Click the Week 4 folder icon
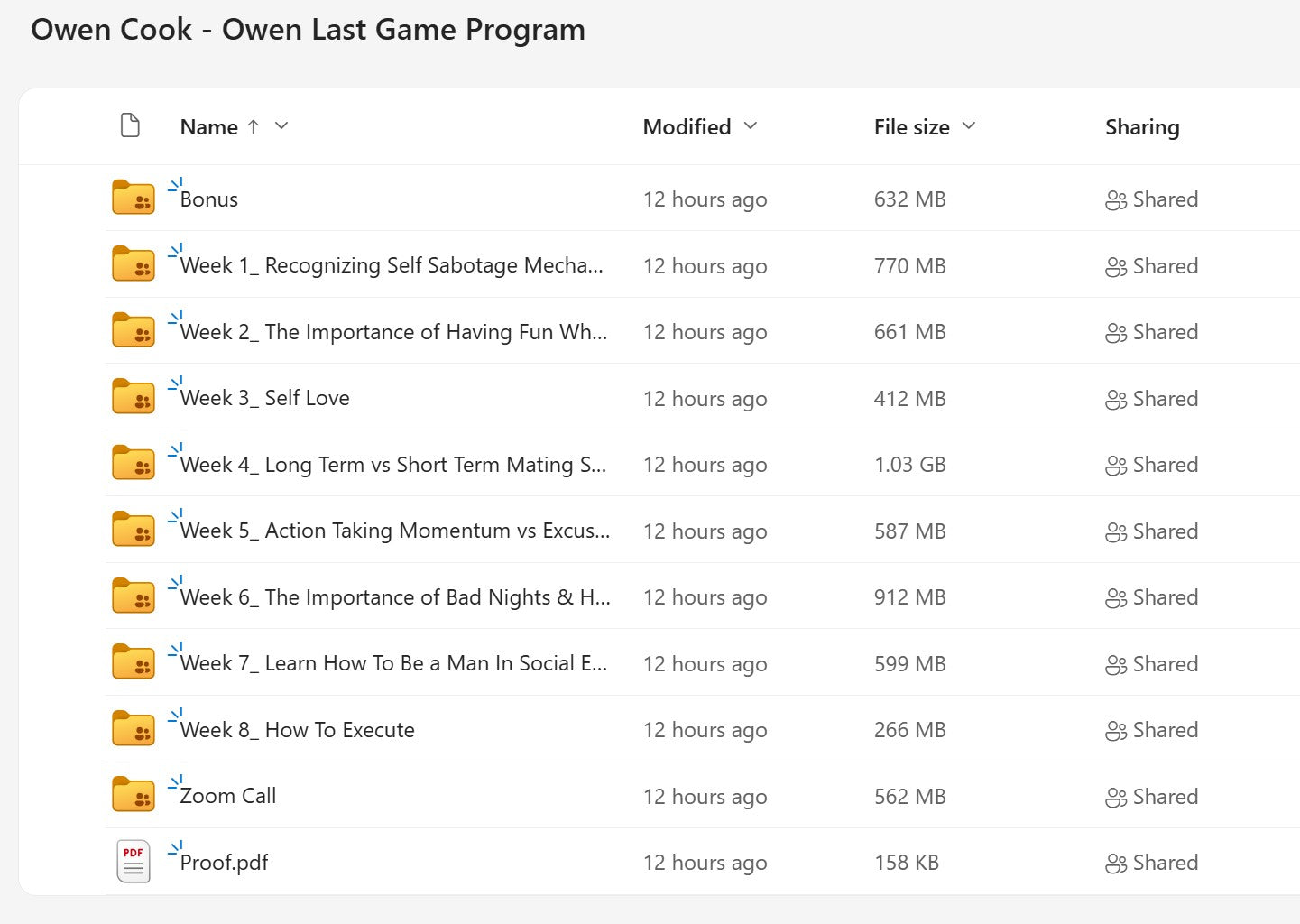The height and width of the screenshot is (924, 1300). point(133,462)
